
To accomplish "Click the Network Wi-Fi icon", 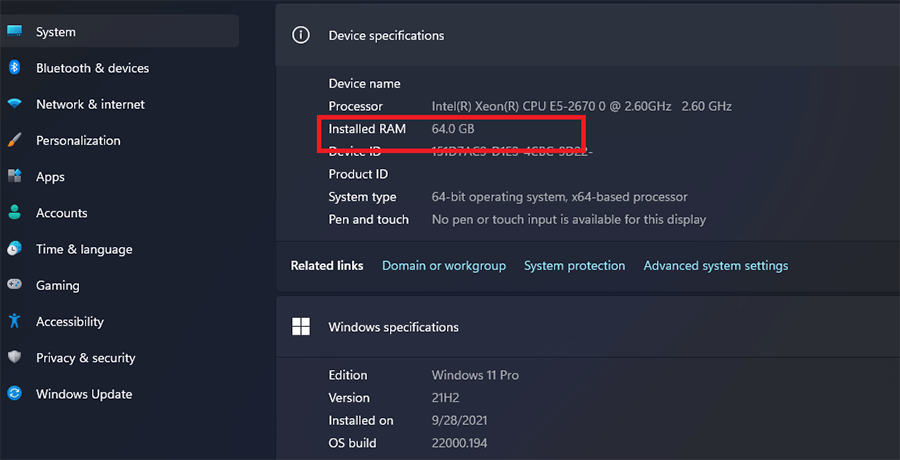I will pyautogui.click(x=14, y=104).
